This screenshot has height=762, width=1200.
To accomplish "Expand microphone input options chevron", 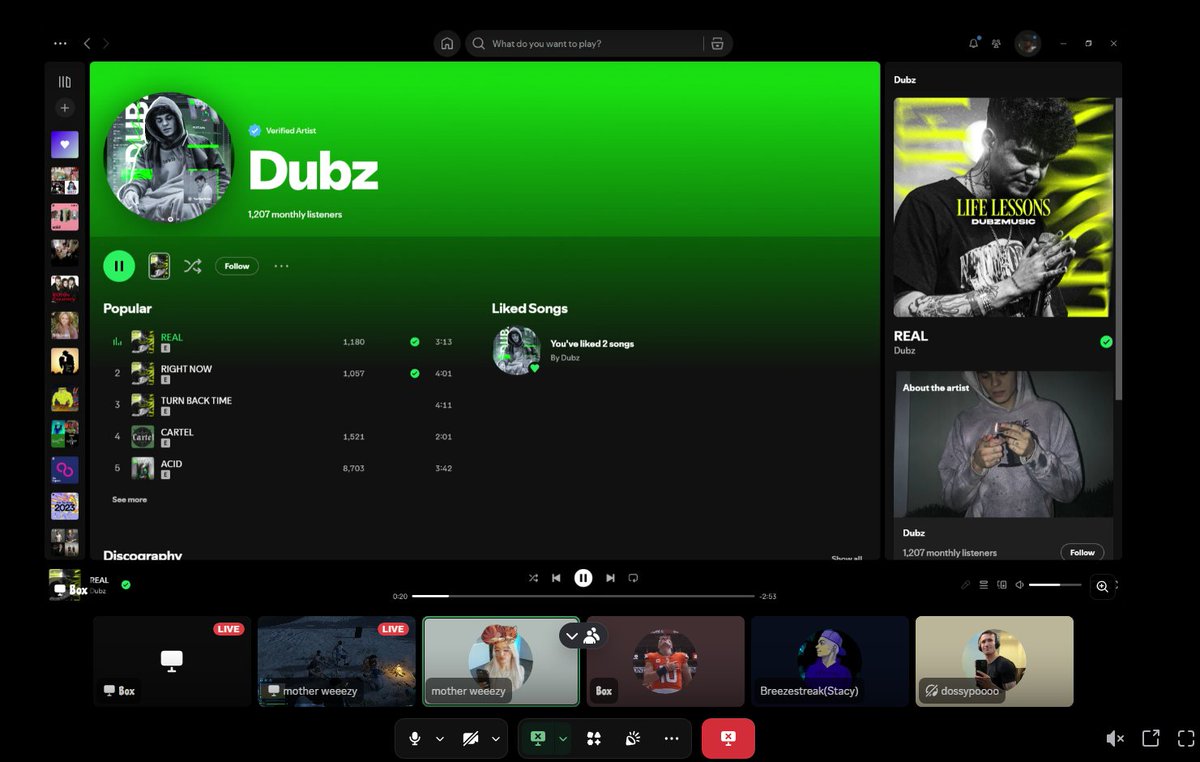I will 440,739.
